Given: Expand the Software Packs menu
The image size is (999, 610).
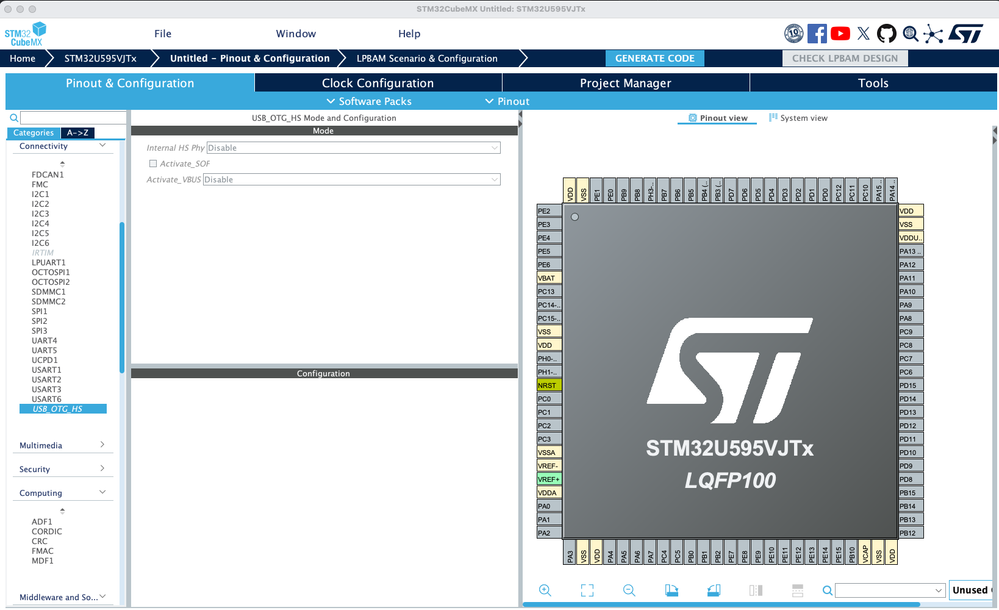Looking at the screenshot, I should [369, 101].
